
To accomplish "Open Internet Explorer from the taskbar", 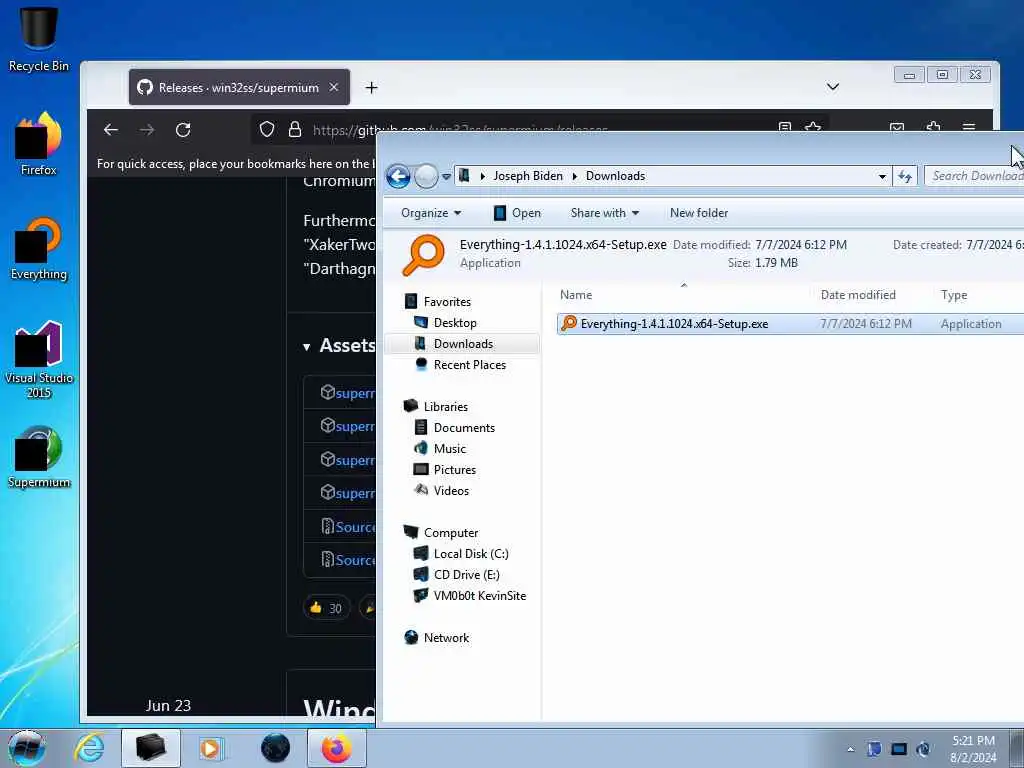I will click(89, 748).
